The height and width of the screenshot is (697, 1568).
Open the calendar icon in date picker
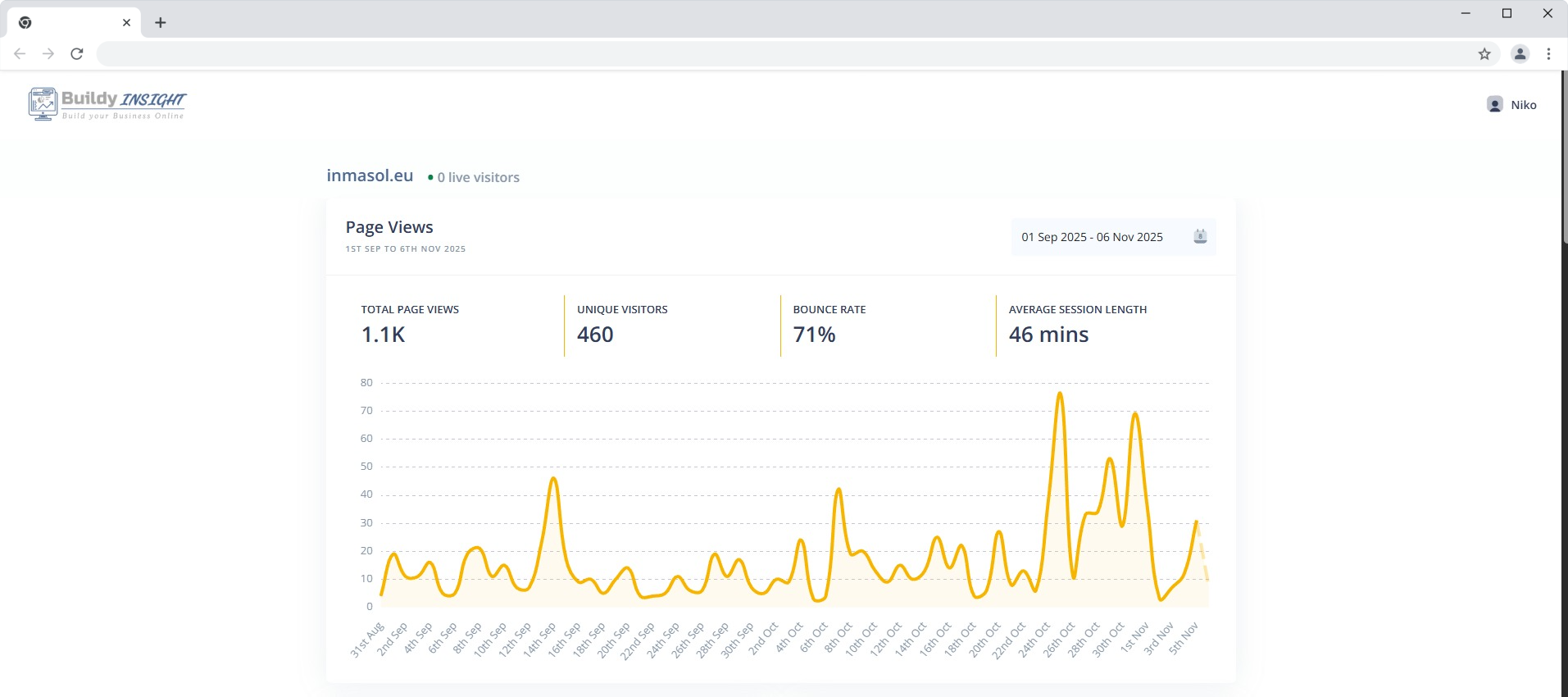[x=1200, y=237]
